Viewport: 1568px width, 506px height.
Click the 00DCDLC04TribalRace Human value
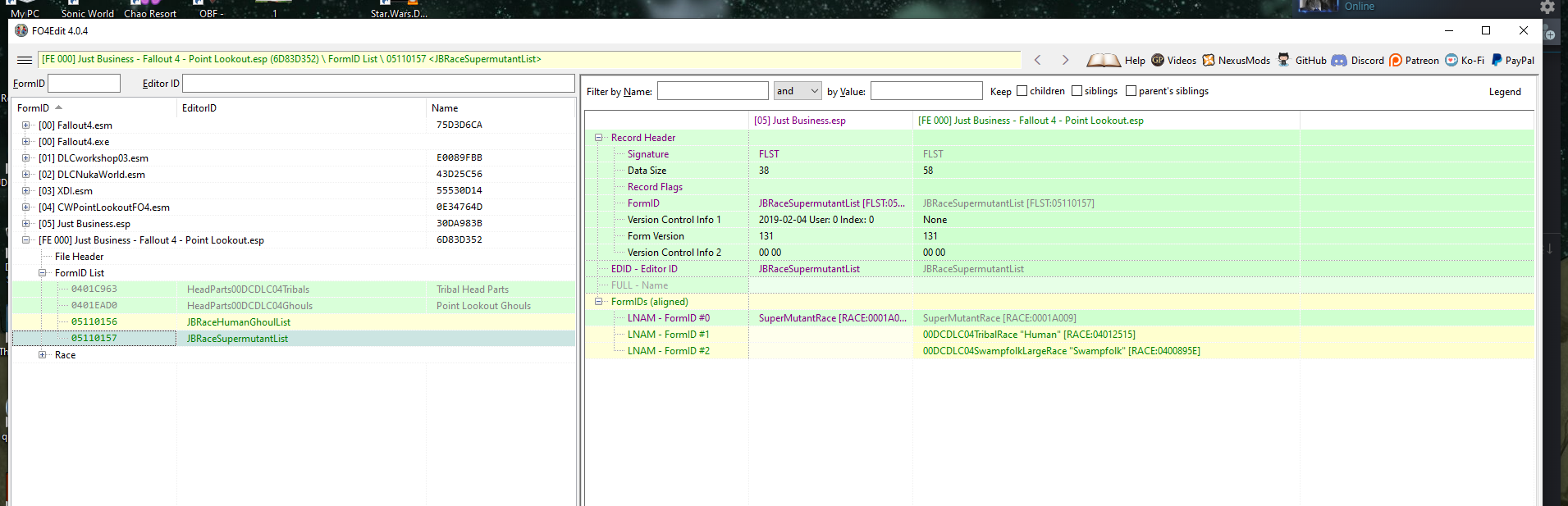click(1029, 335)
